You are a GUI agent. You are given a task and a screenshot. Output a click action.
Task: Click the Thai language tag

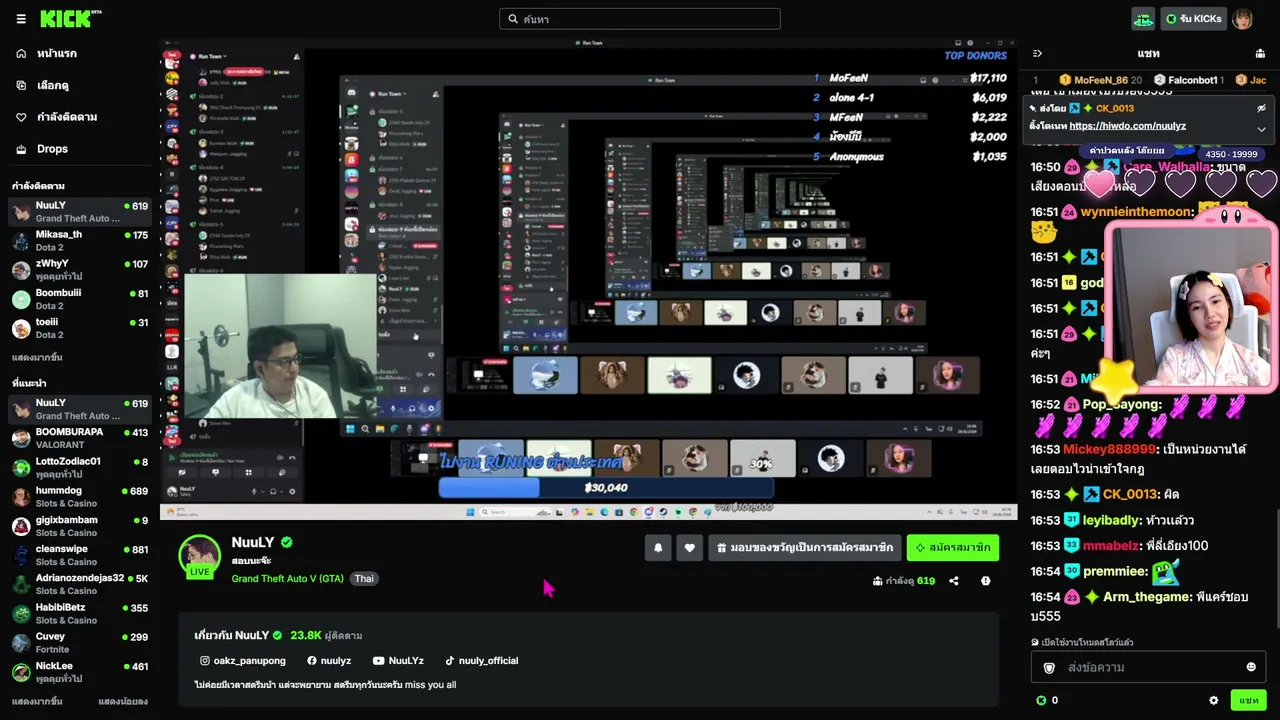click(x=364, y=579)
